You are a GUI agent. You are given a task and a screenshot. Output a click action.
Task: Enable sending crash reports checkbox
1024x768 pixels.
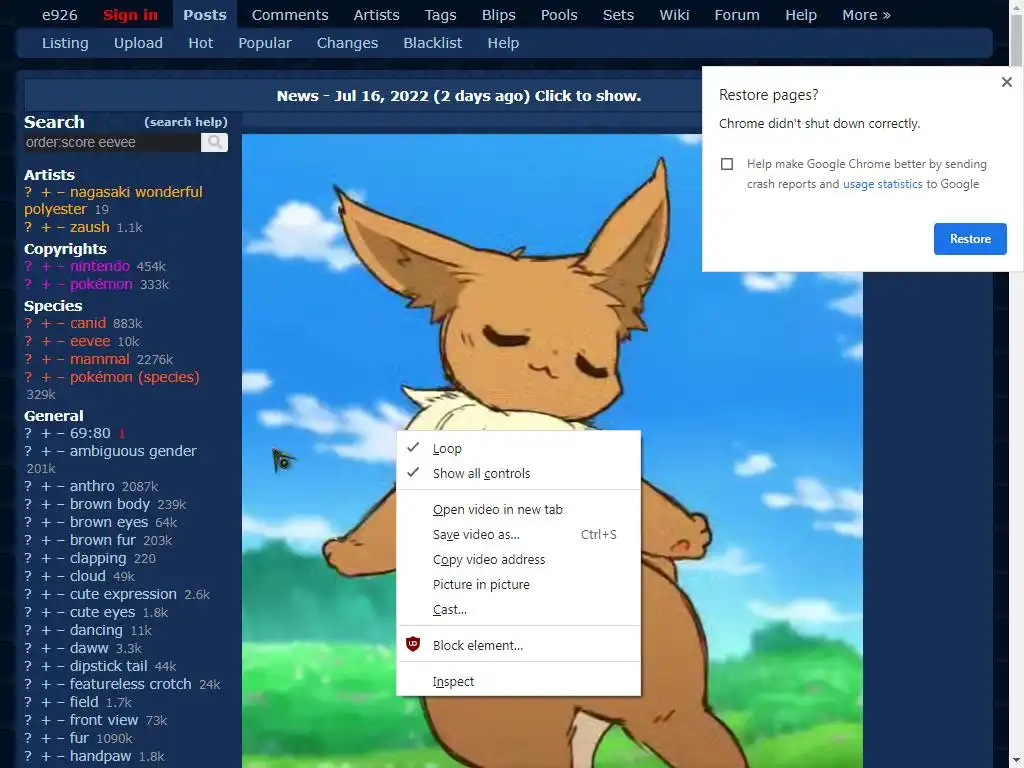[x=727, y=164]
